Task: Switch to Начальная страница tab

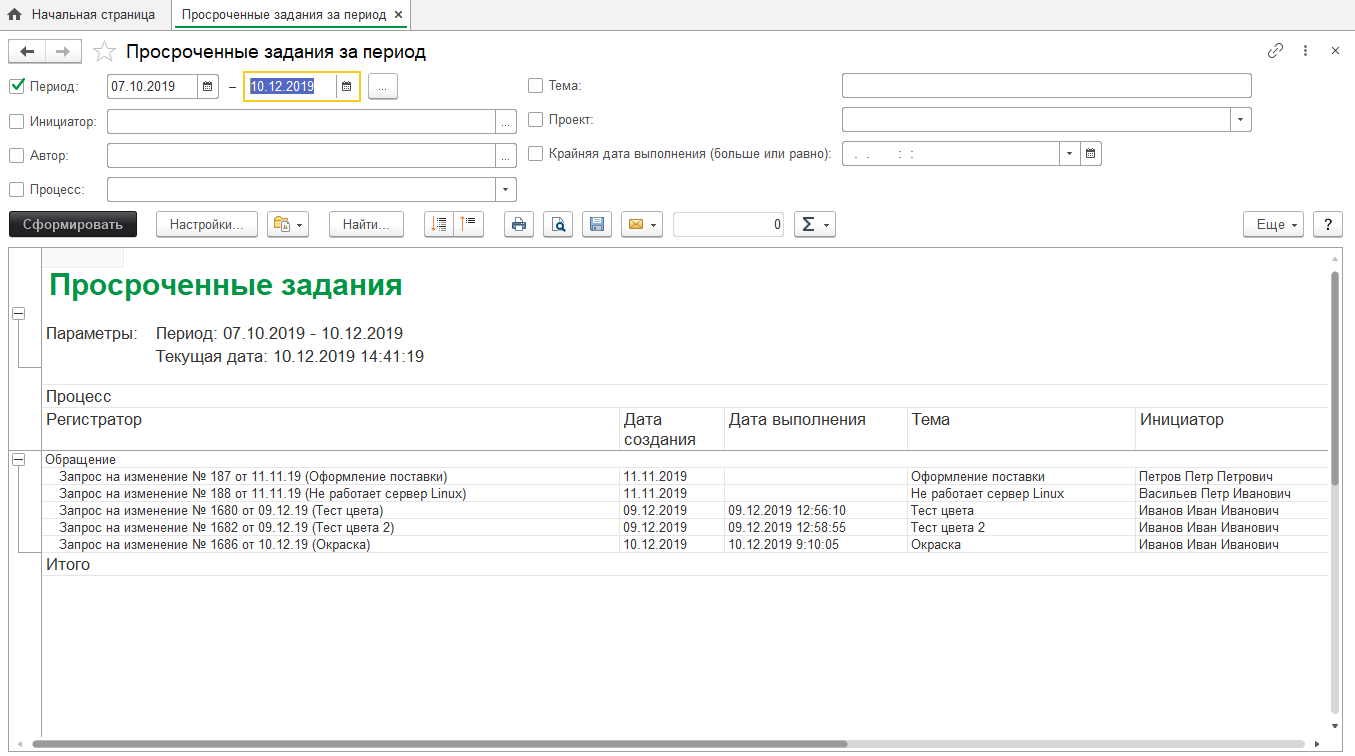Action: 84,15
